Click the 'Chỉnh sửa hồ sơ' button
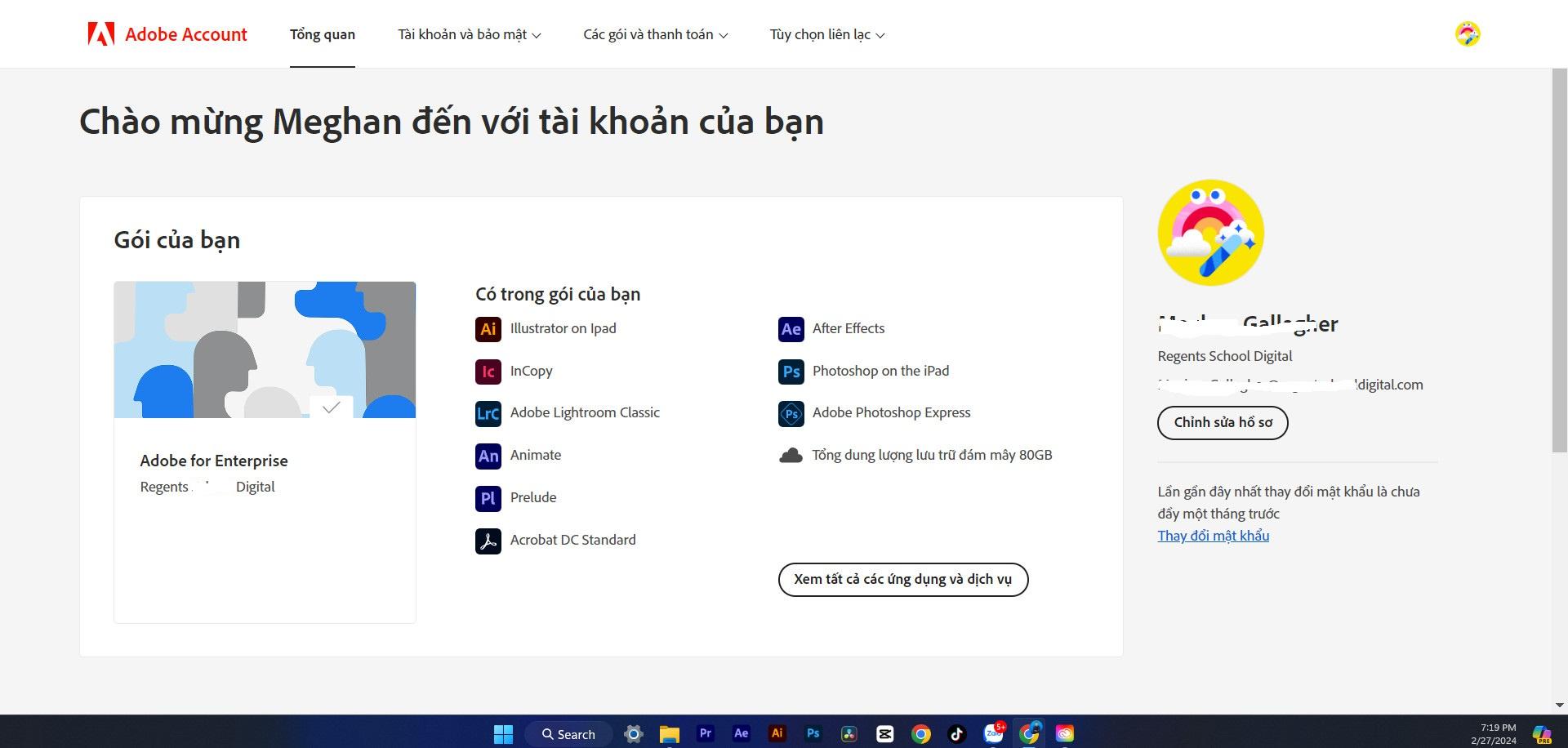This screenshot has width=1568, height=748. 1223,423
